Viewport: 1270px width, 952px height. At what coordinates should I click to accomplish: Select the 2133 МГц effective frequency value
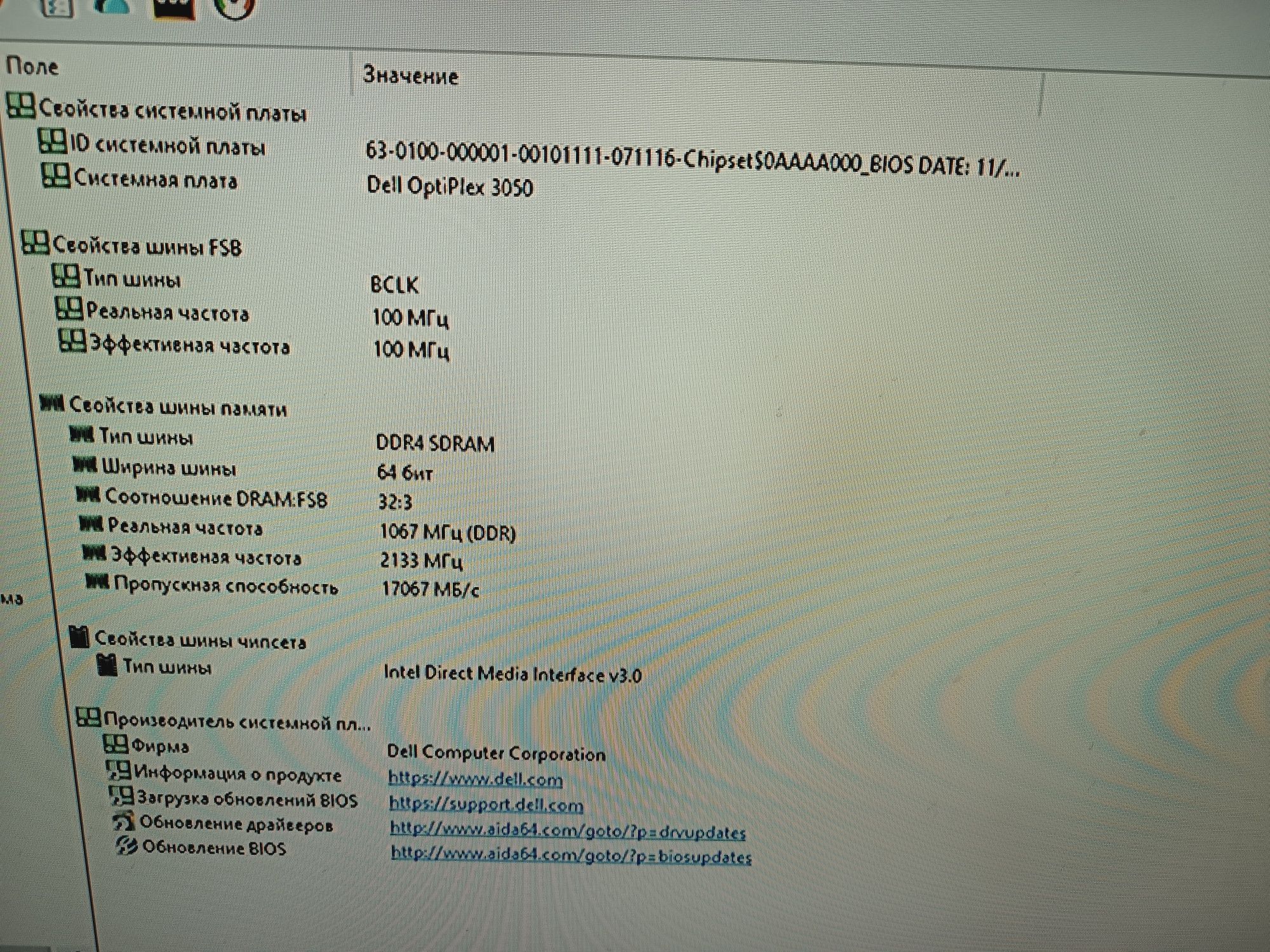[421, 560]
